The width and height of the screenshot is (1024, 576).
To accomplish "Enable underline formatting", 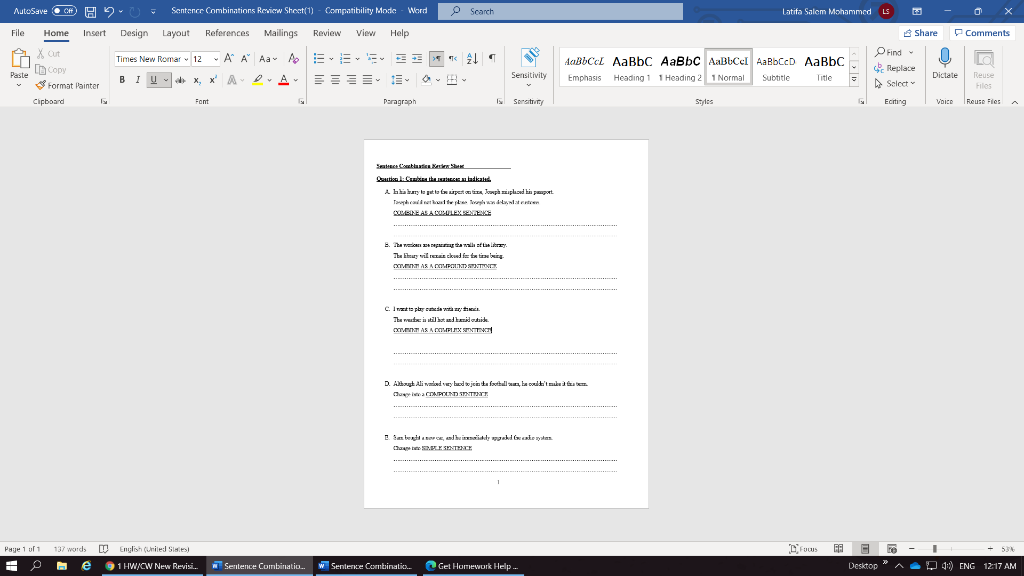I will [x=151, y=79].
